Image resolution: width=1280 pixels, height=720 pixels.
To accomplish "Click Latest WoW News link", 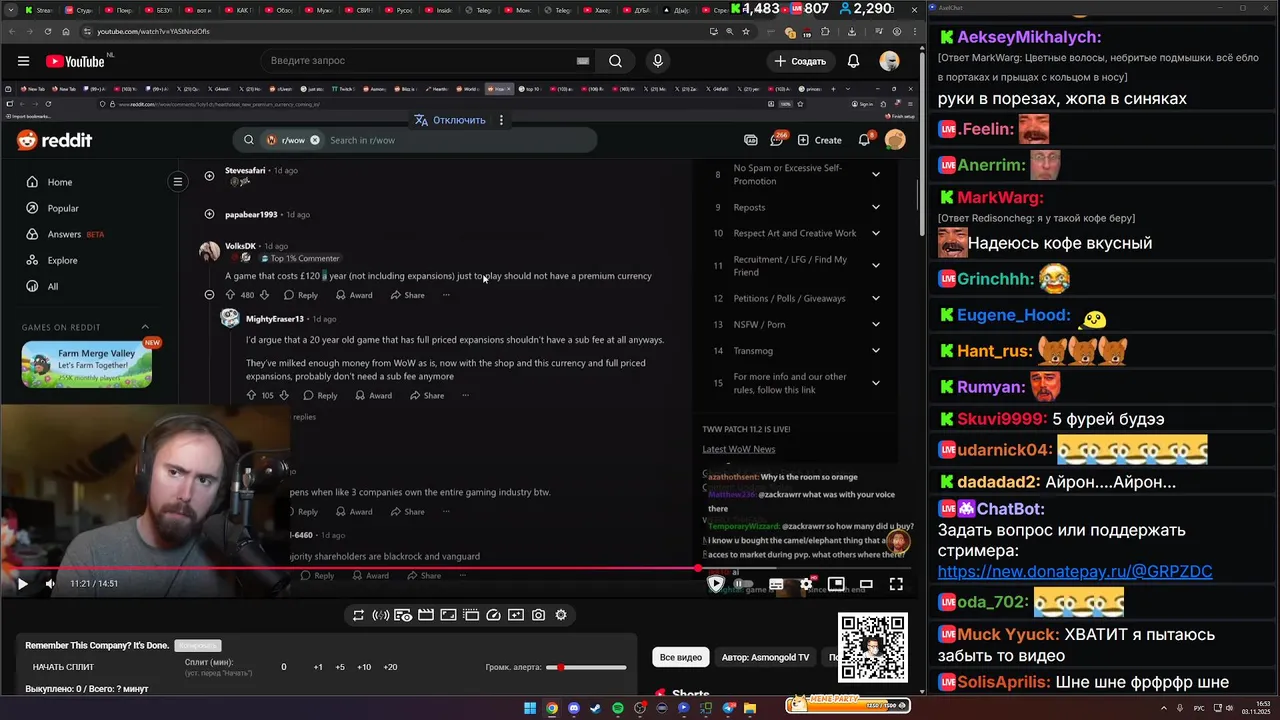I will [x=739, y=449].
